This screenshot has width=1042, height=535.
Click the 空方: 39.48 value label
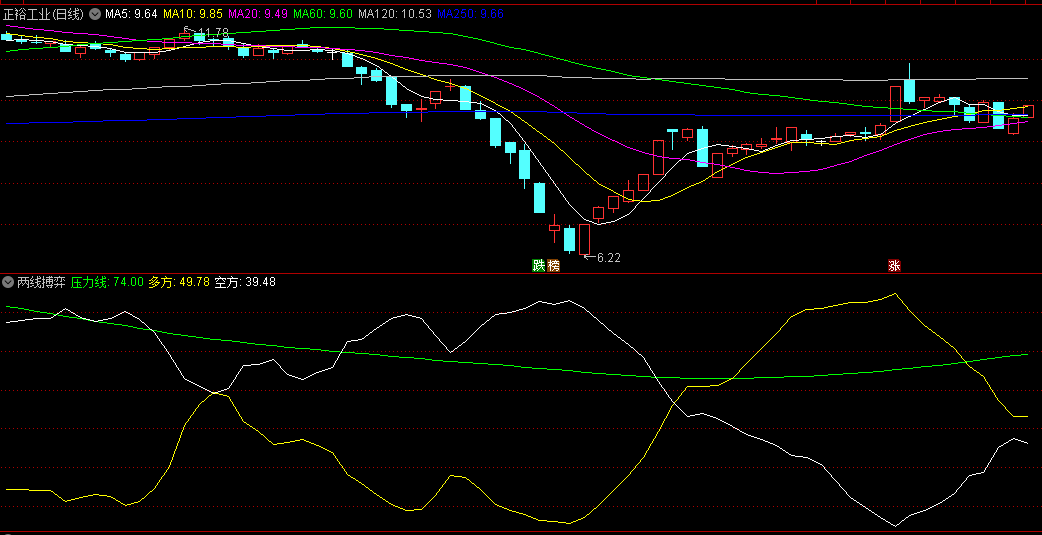(x=245, y=282)
